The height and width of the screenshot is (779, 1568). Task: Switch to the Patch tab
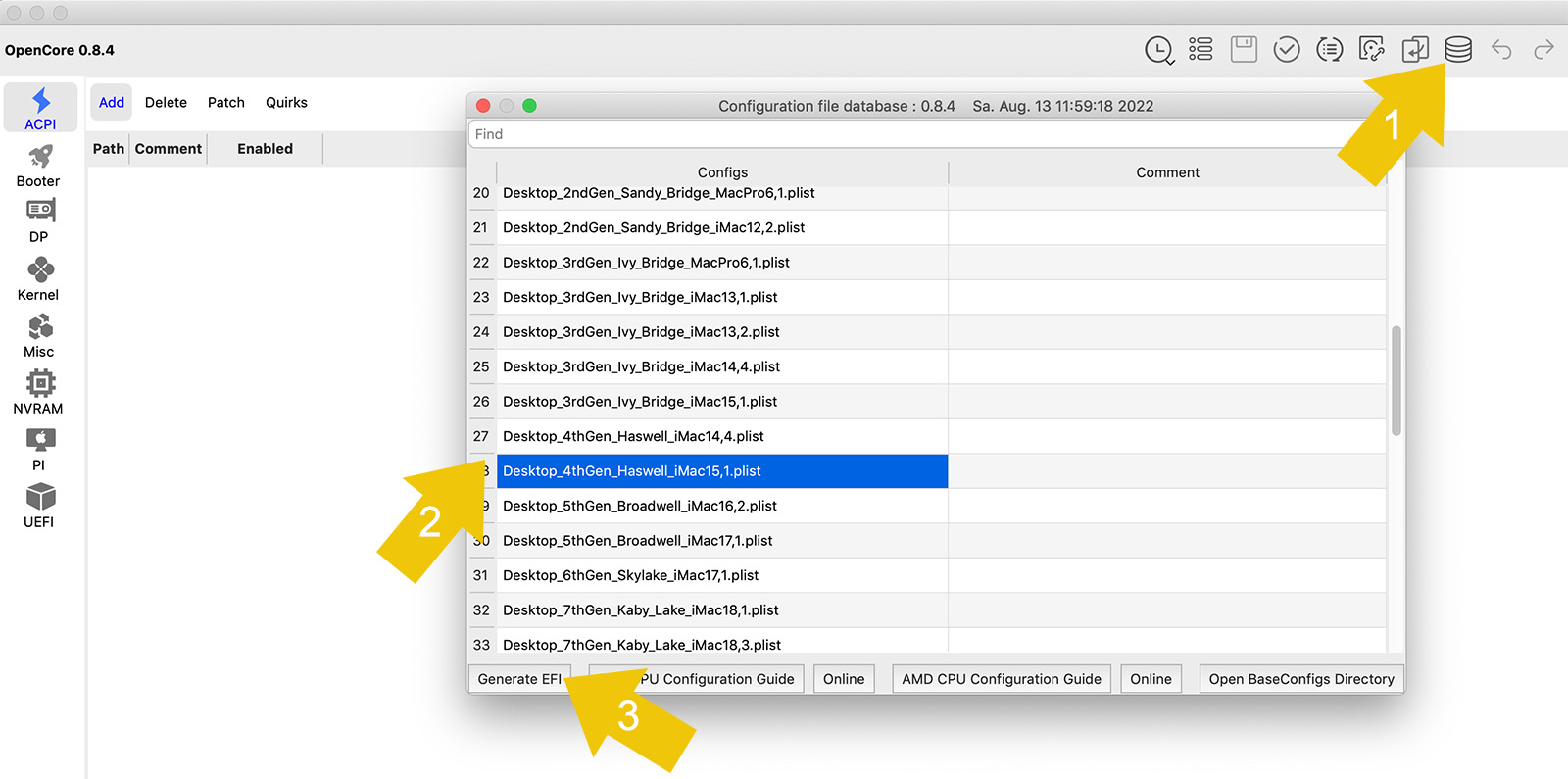226,102
